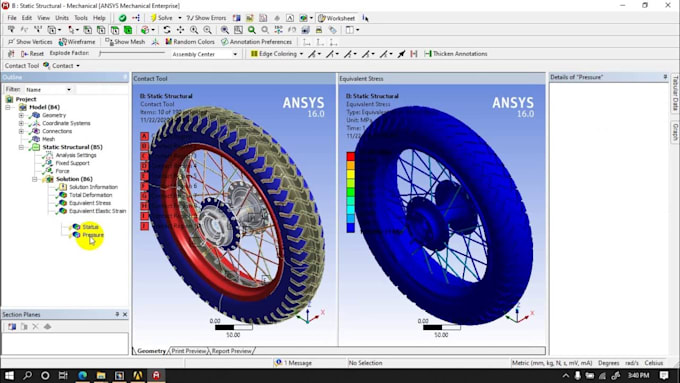Click the Reset explode button
The image size is (680, 383).
(33, 54)
